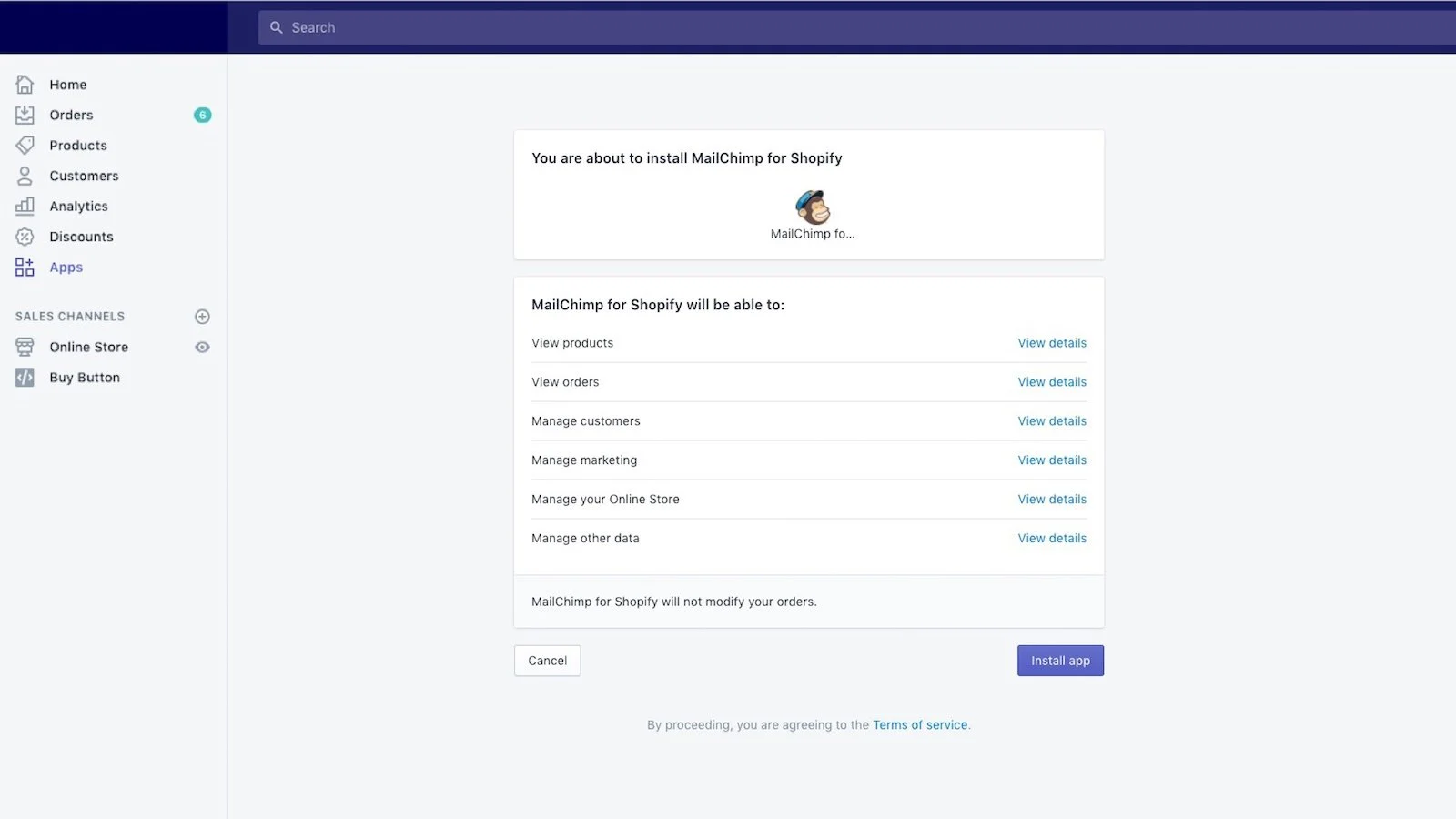Click the Orders inbox icon

pos(25,115)
